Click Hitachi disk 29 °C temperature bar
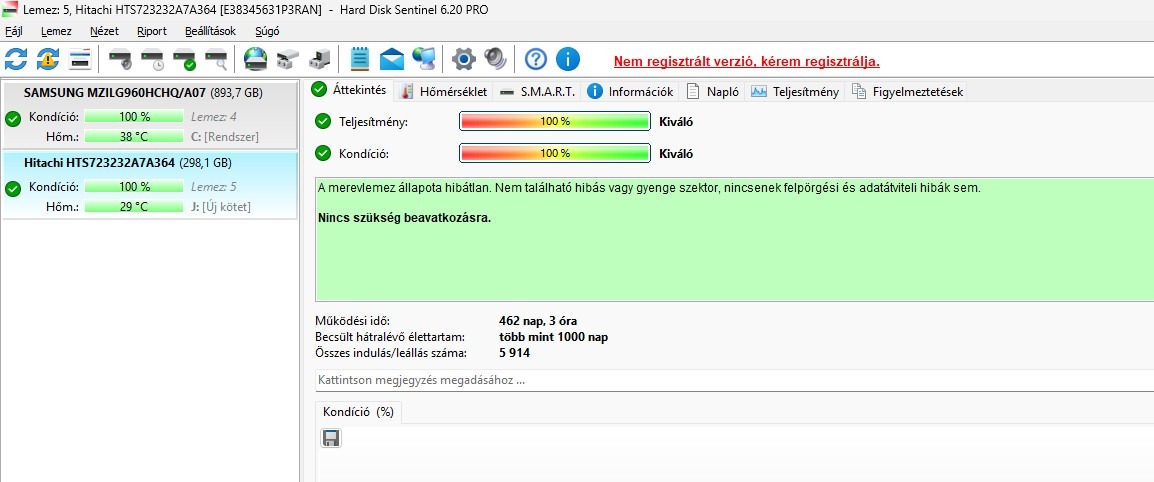This screenshot has width=1154, height=482. 134,207
